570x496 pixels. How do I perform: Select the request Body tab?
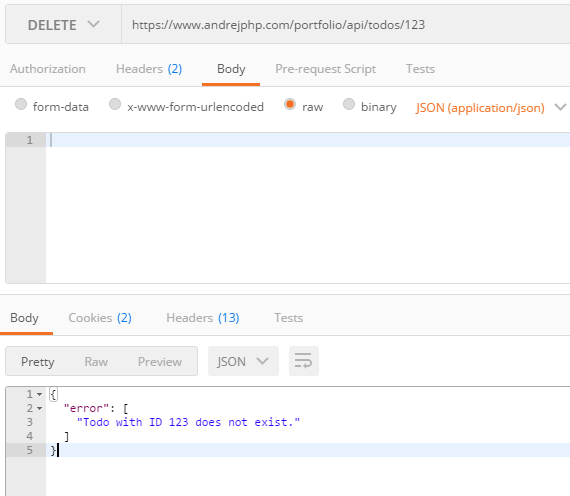(231, 69)
